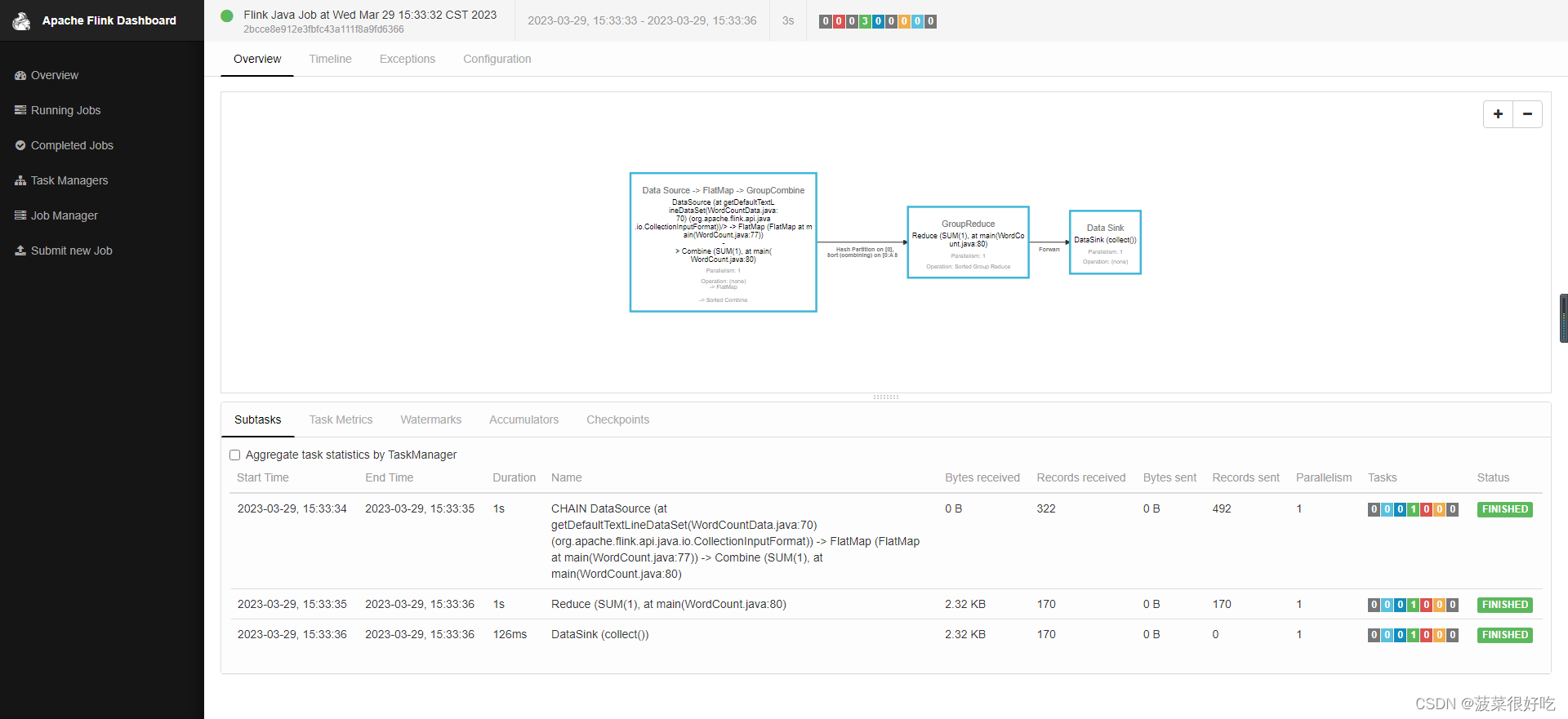
Task: Select the Subtasks tab
Action: (x=258, y=419)
